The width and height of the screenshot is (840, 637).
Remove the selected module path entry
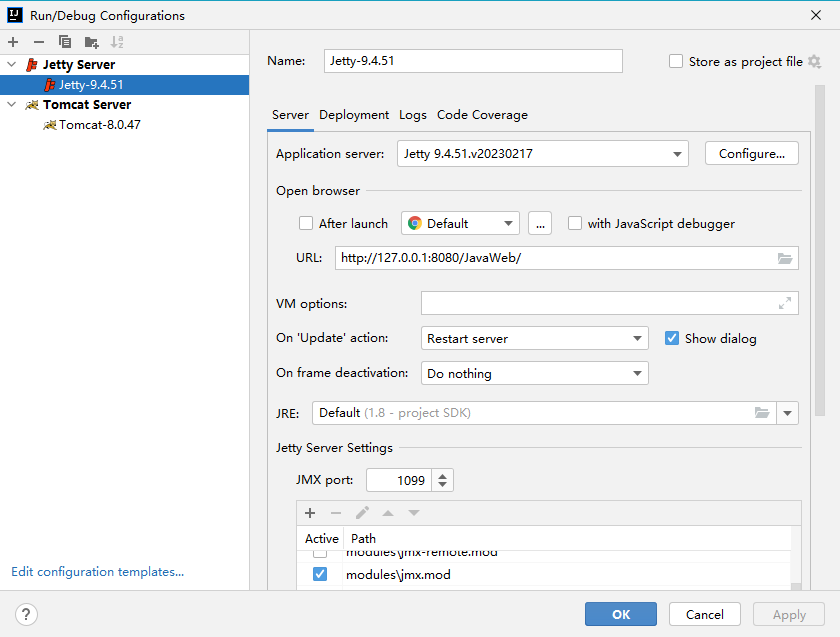click(x=336, y=513)
